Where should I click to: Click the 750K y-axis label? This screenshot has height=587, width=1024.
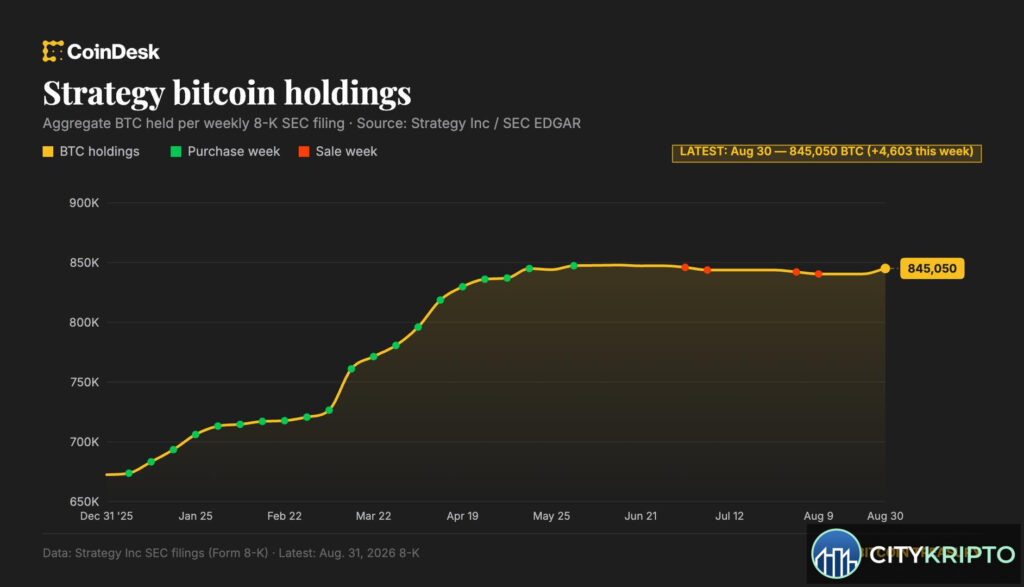tap(84, 382)
